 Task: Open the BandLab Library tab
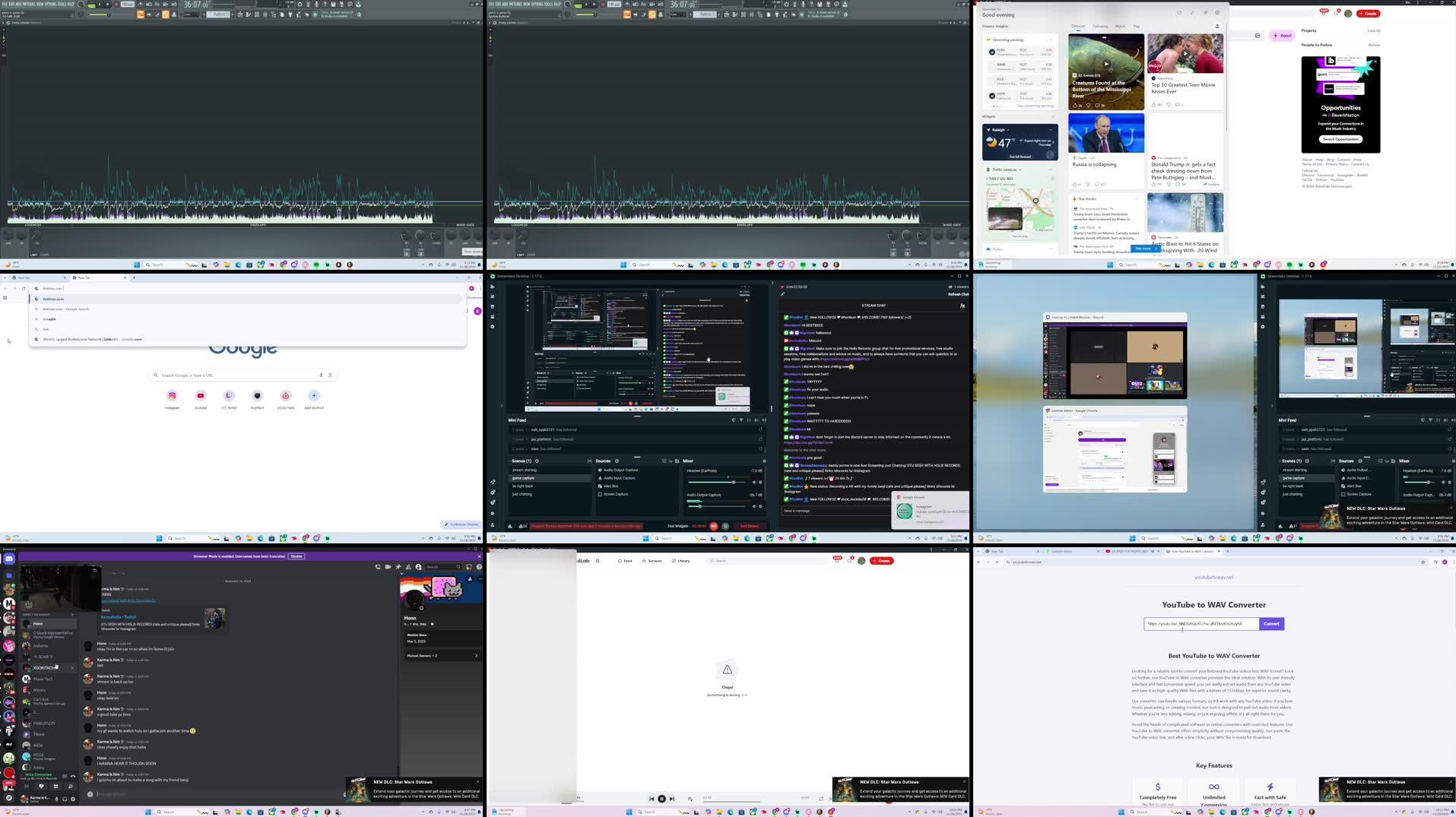(x=681, y=561)
